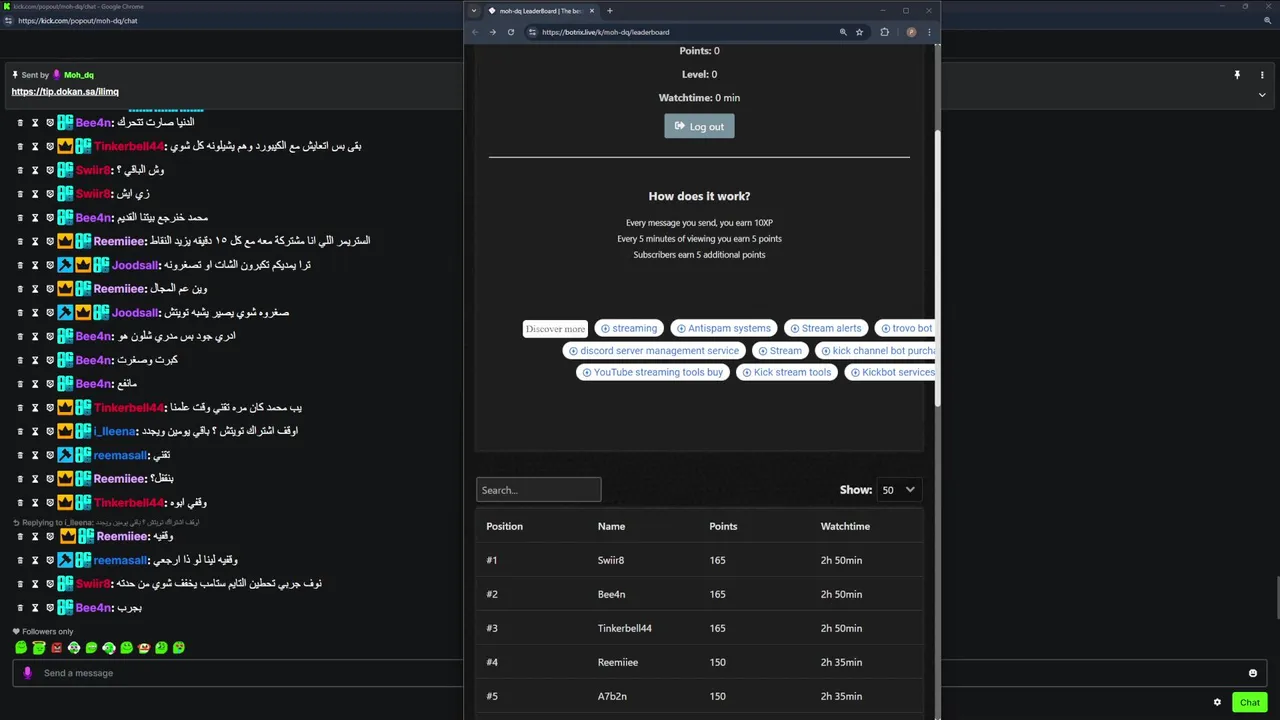Click reload in the botrix leaderboard window
1280x720 pixels.
coord(511,32)
